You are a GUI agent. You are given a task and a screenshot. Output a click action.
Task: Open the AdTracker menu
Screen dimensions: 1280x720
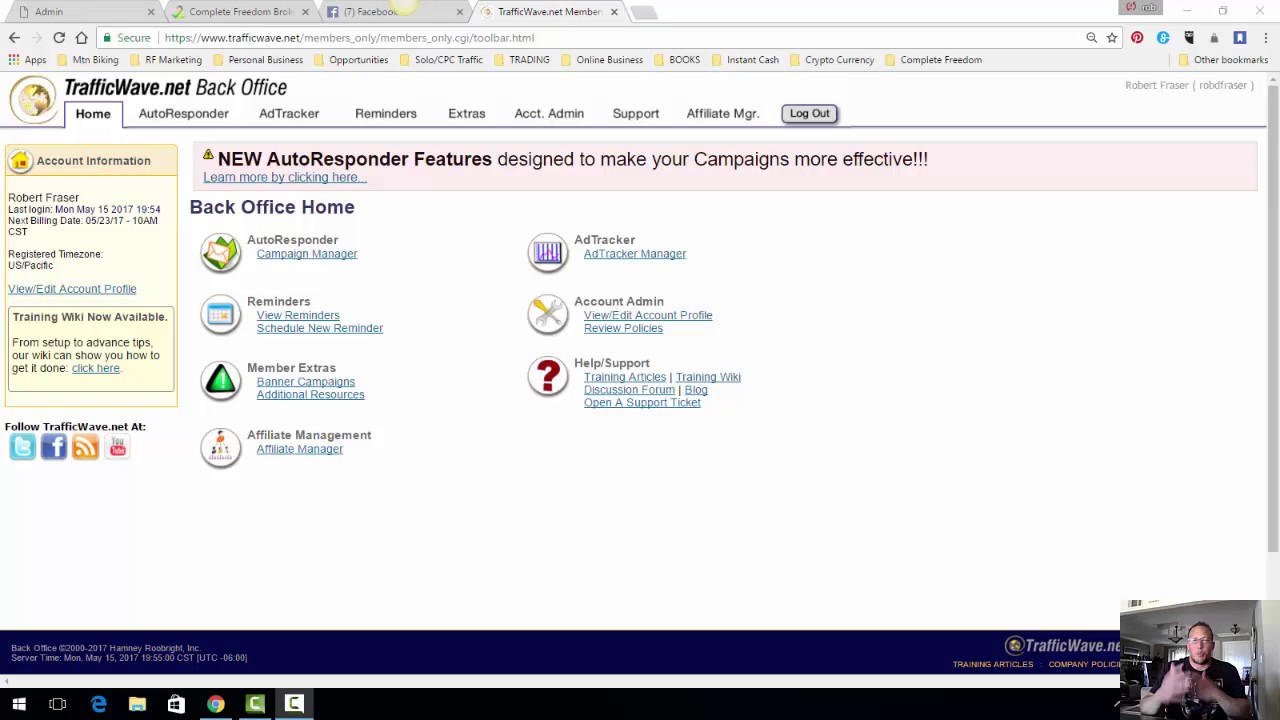coord(289,114)
